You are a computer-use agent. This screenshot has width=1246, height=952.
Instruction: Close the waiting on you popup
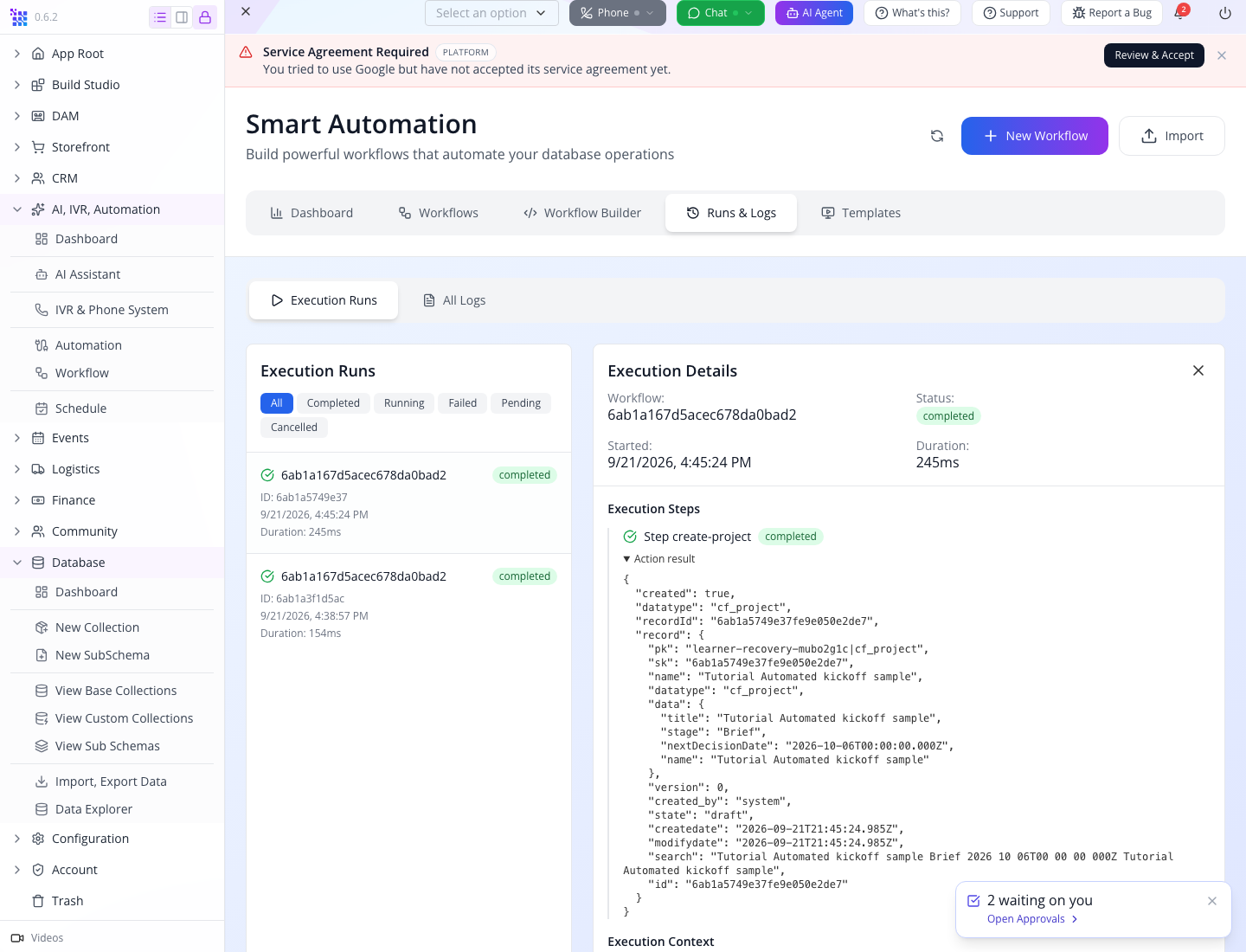point(1212,901)
